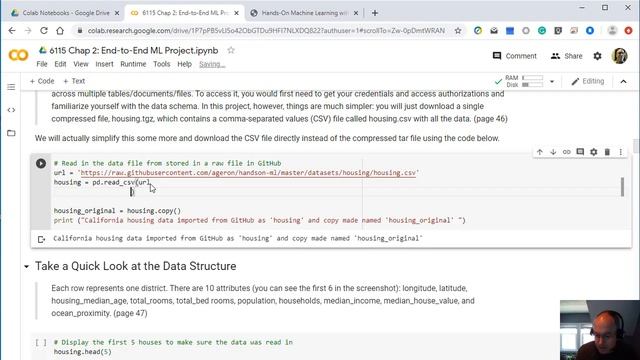
Task: Move cell up arrow in cell toolbar
Action: (x=540, y=152)
